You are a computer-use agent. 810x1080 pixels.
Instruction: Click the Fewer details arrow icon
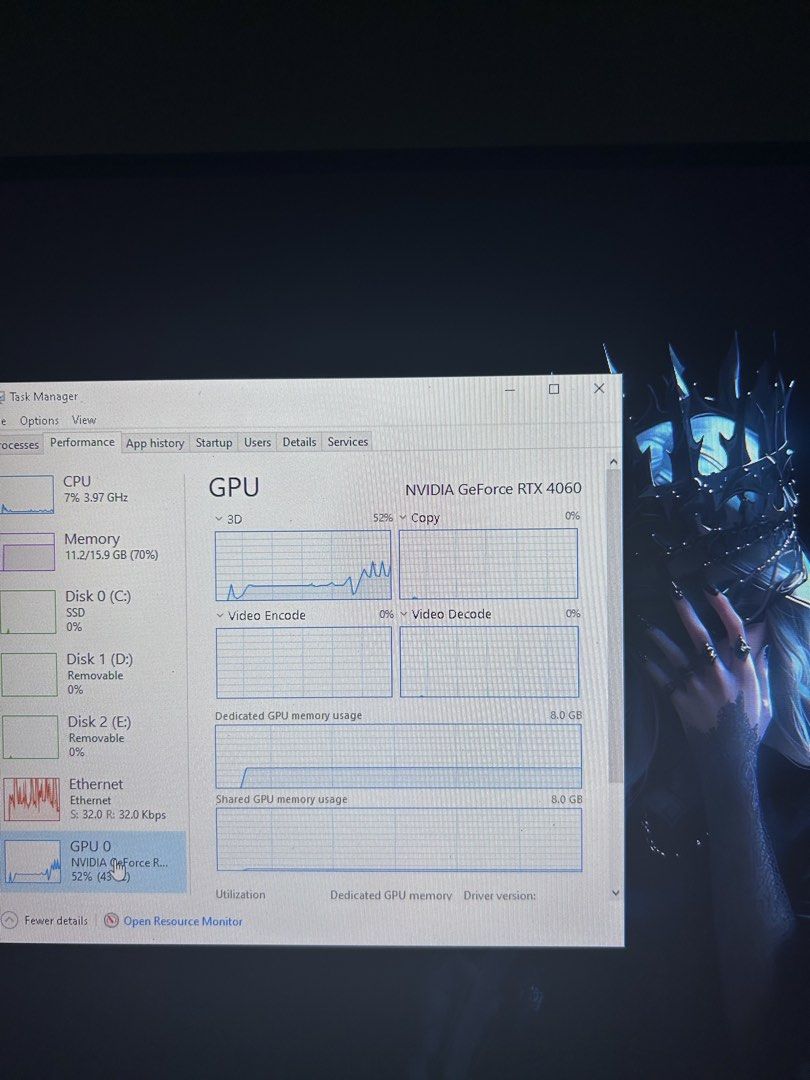click(x=10, y=920)
